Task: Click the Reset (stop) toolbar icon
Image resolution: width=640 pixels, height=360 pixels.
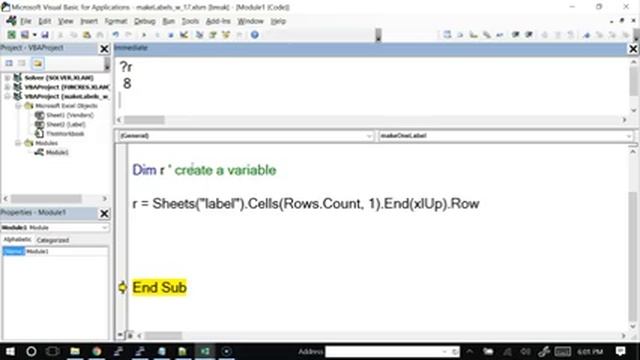Action: pyautogui.click(x=171, y=35)
